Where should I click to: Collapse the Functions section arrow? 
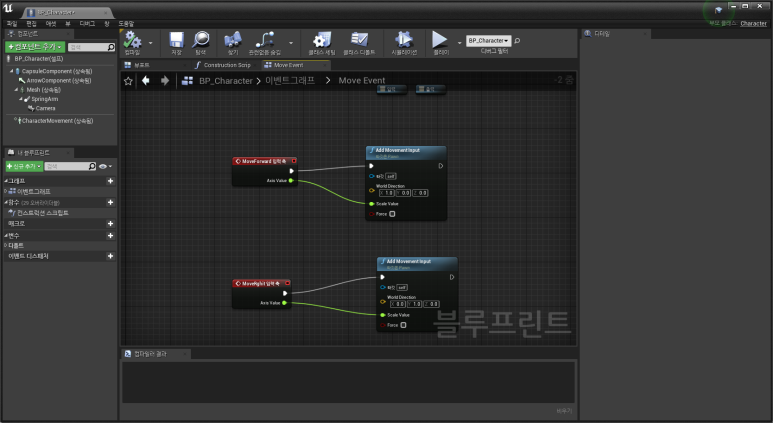tap(6, 202)
